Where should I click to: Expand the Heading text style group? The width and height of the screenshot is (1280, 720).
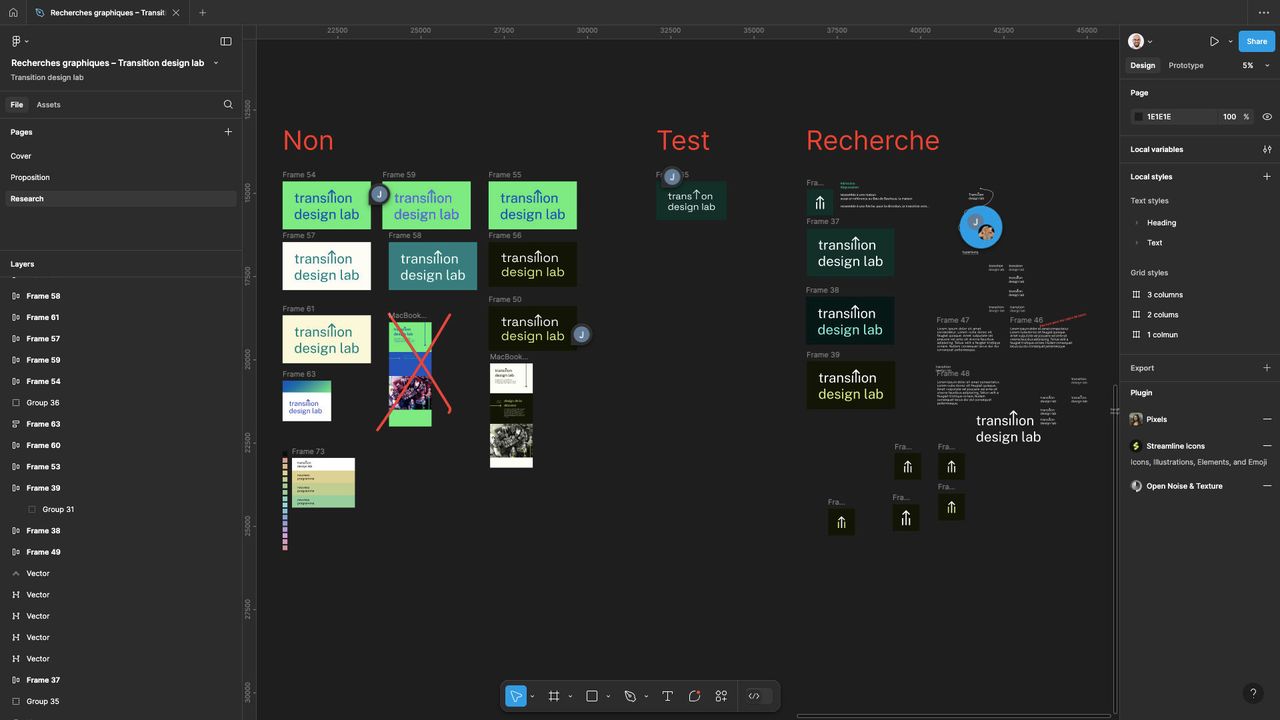(x=1137, y=223)
